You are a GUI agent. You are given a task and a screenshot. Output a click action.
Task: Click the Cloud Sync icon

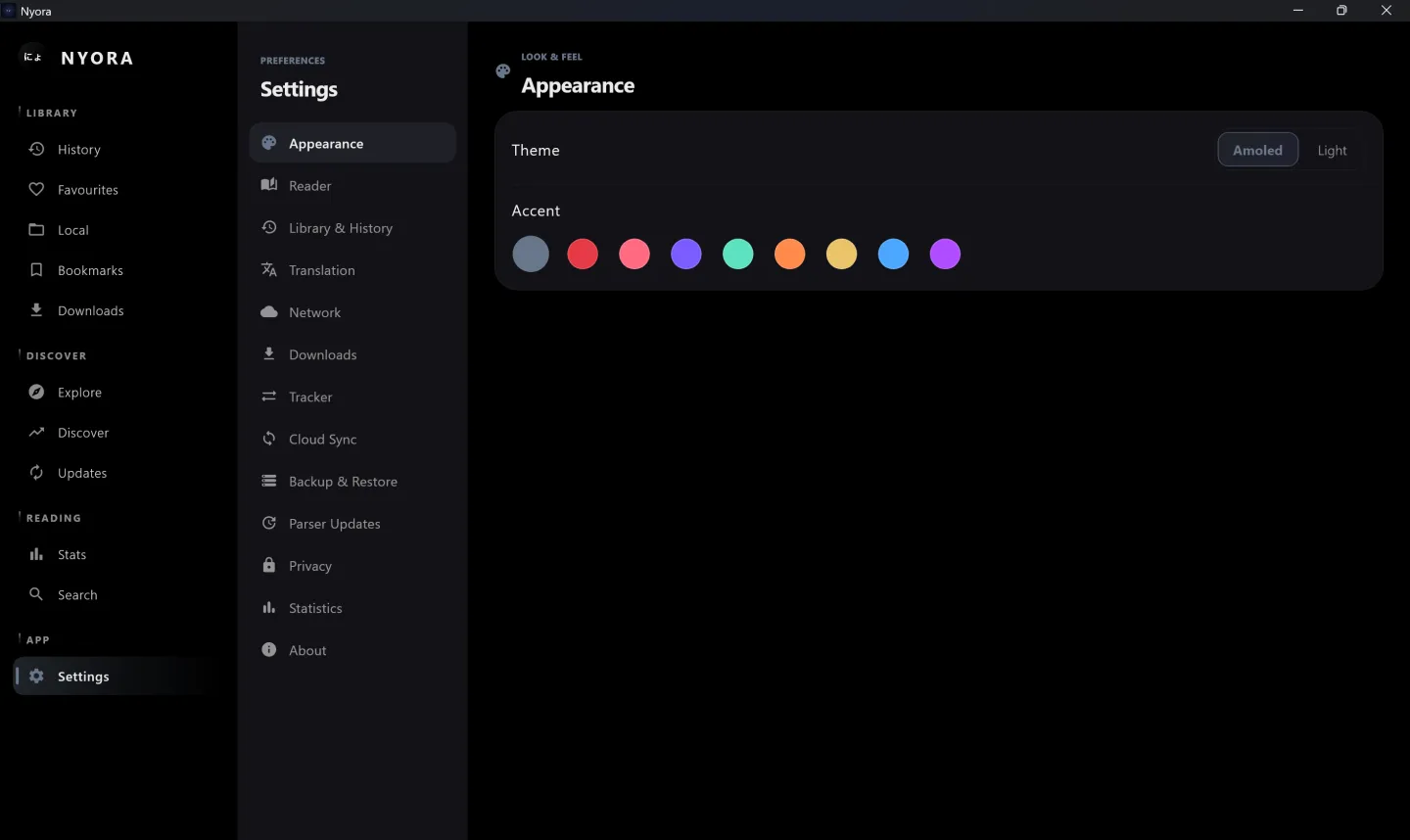point(268,438)
